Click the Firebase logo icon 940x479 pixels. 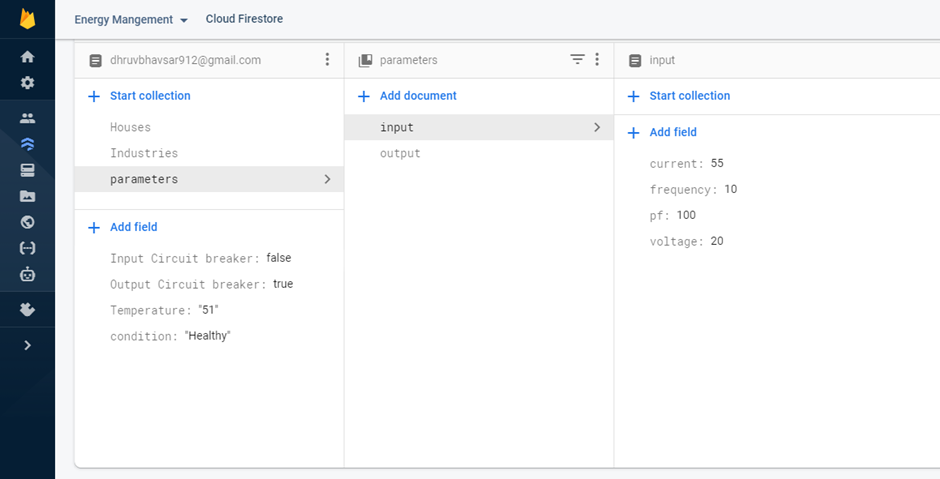click(27, 19)
